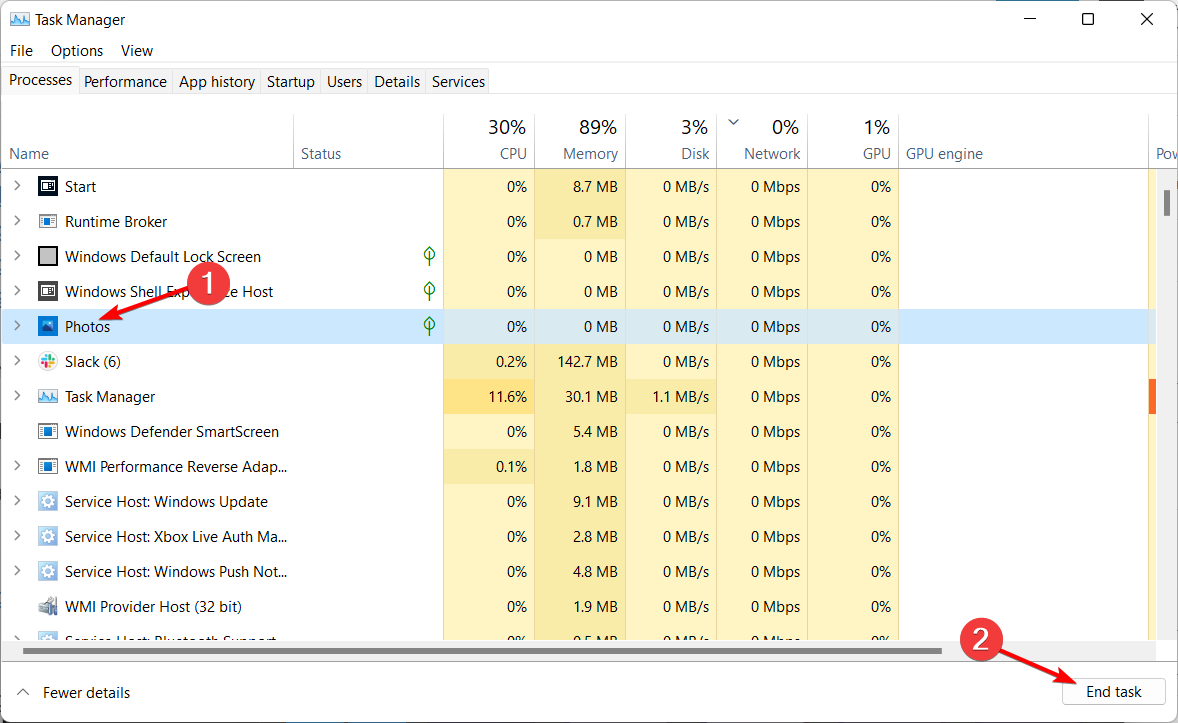Viewport: 1178px width, 723px height.
Task: Click the Windows Defender SmartScreen icon
Action: pos(47,431)
